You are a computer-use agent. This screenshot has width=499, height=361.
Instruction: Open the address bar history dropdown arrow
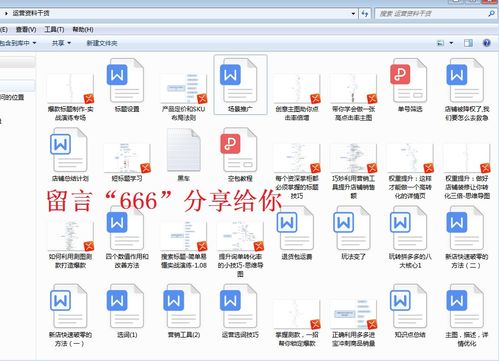tap(353, 14)
